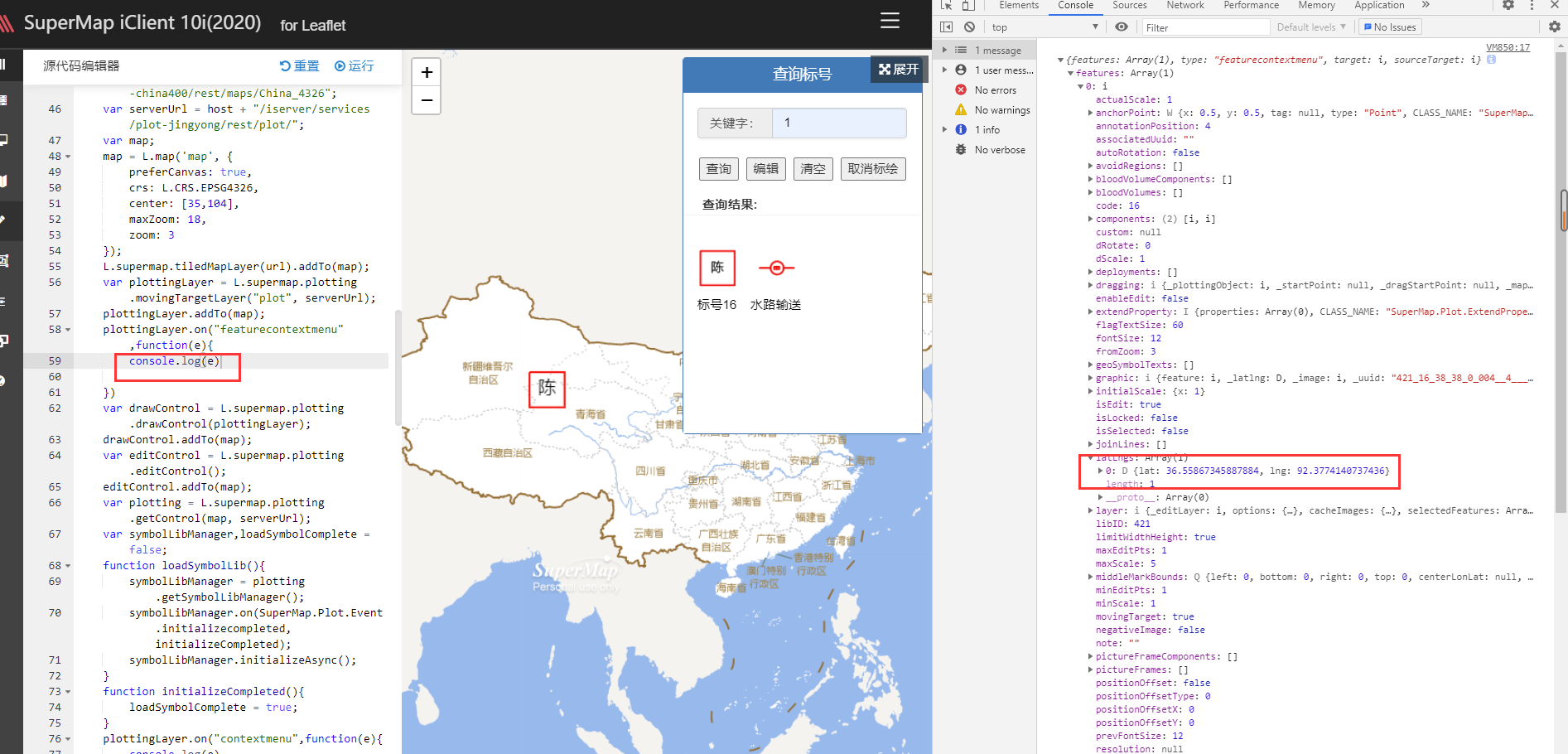Open the No Issues button

click(1391, 27)
